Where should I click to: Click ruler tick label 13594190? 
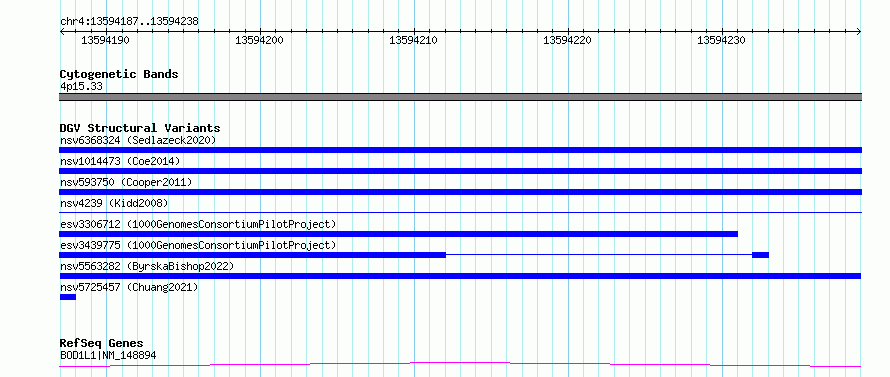[106, 40]
